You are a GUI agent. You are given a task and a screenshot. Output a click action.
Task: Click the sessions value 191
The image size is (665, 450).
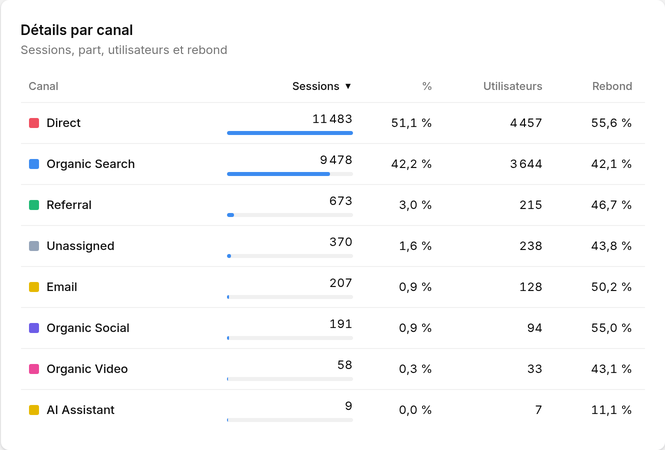coord(341,324)
